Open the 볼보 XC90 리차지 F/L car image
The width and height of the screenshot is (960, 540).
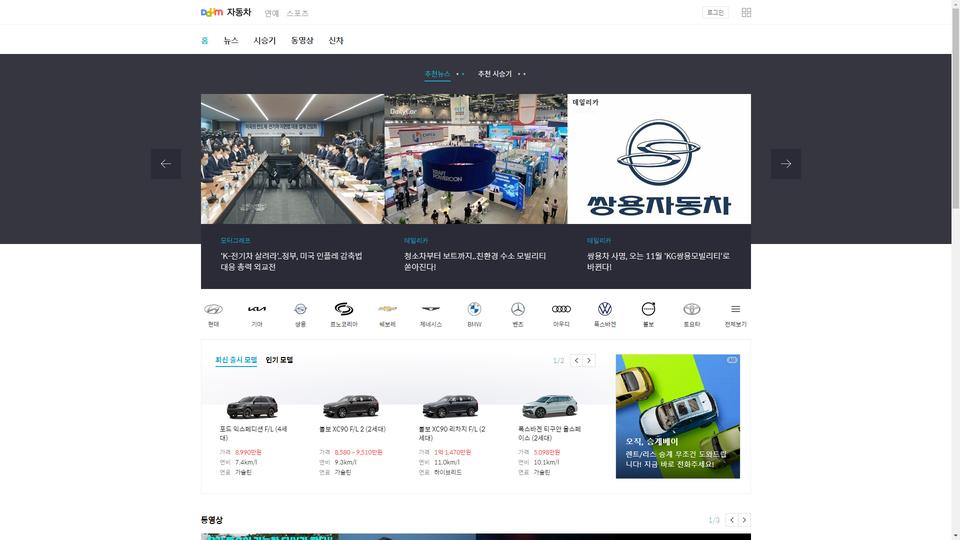pyautogui.click(x=450, y=406)
